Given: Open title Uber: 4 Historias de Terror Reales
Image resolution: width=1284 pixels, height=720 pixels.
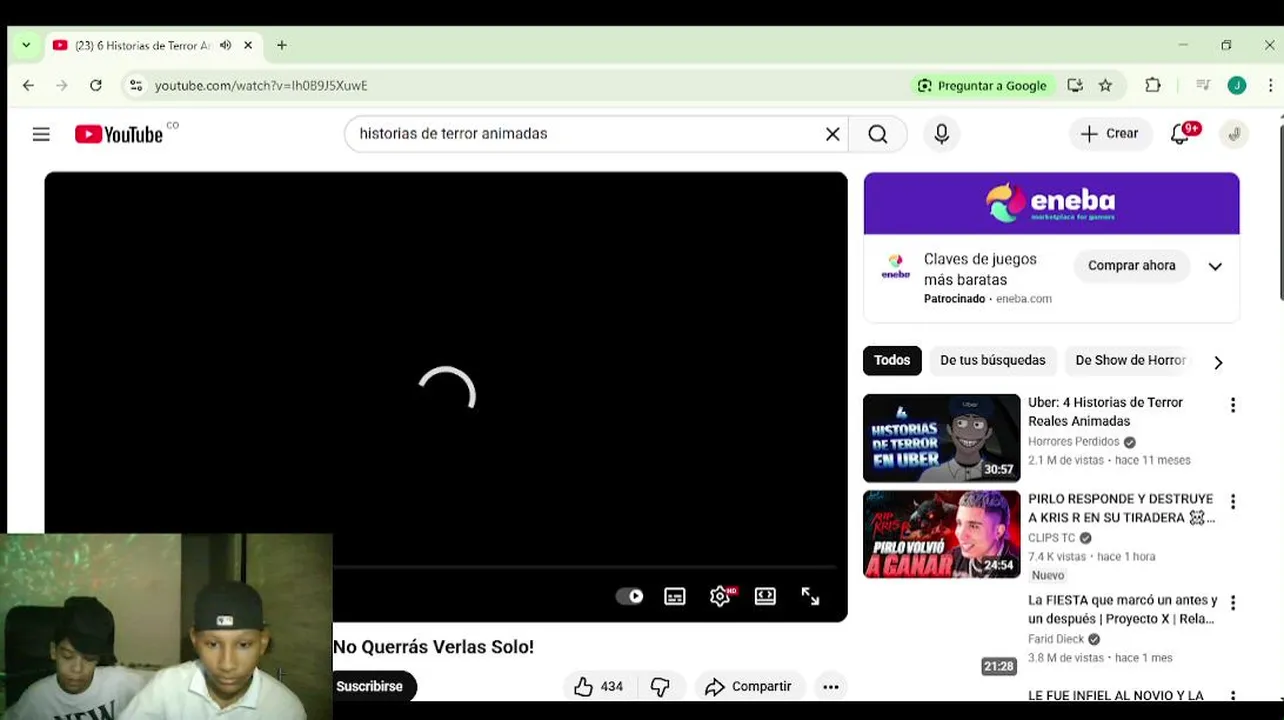Looking at the screenshot, I should [1105, 411].
